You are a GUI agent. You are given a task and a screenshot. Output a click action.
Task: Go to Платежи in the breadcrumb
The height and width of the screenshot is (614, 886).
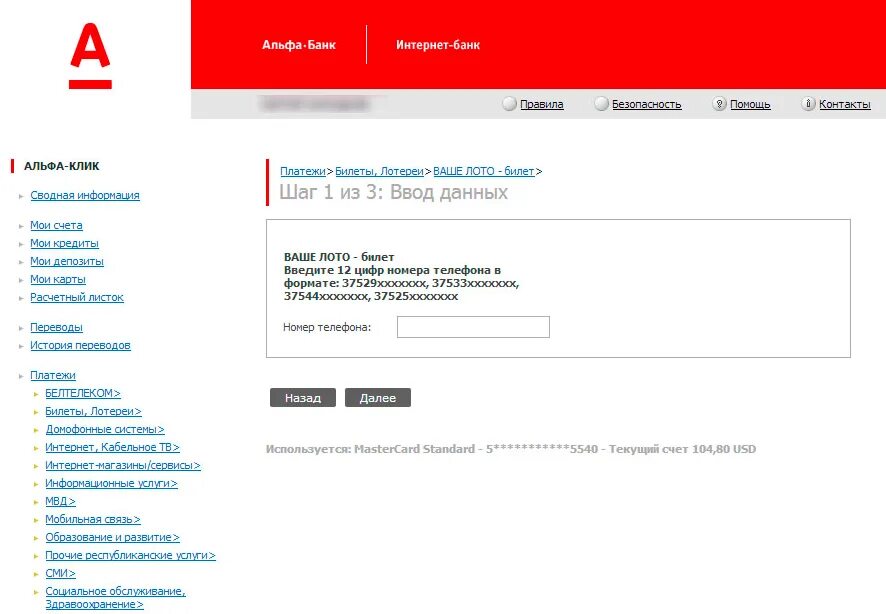point(303,171)
